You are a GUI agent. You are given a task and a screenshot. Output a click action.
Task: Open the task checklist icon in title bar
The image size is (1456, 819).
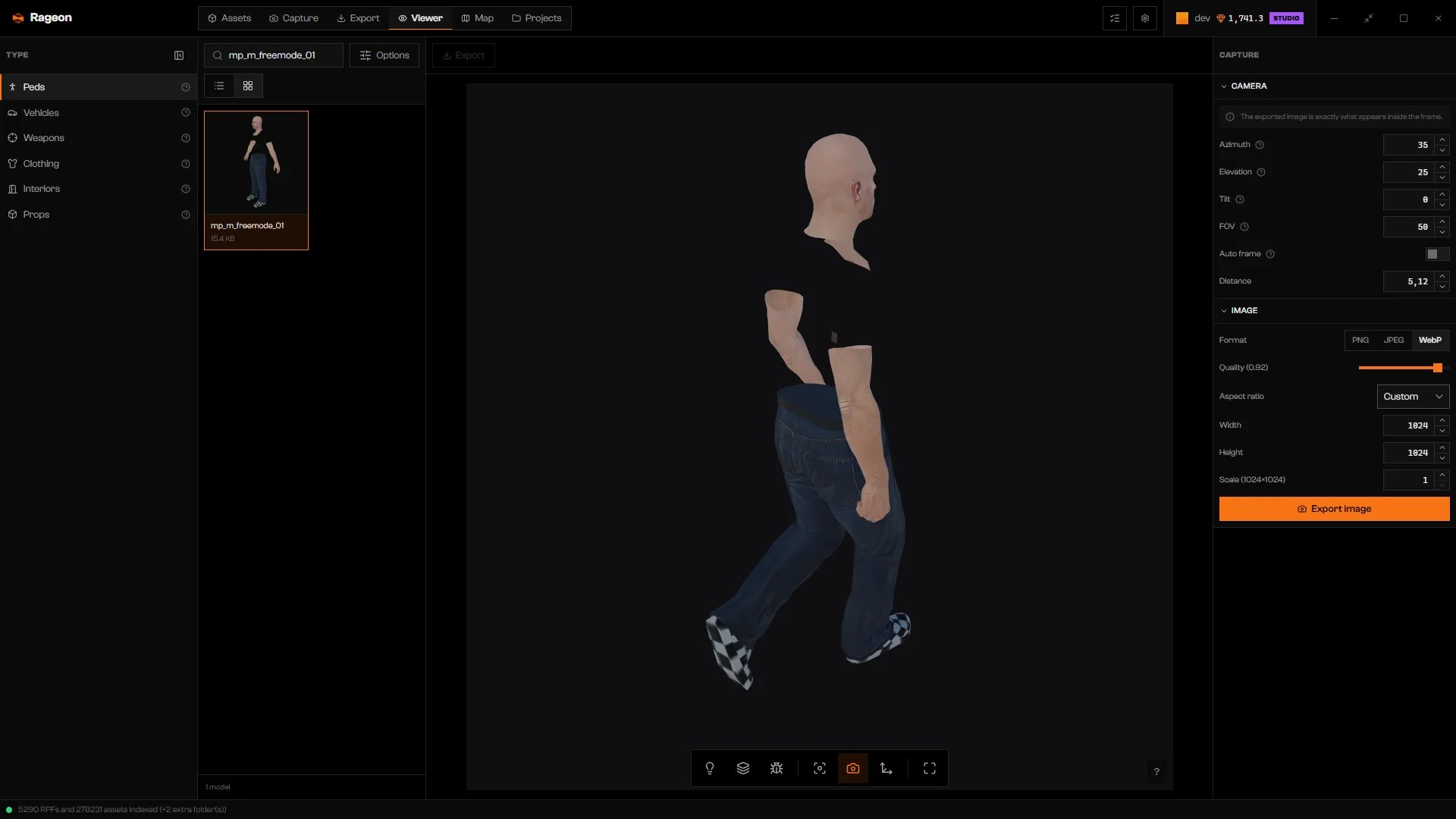point(1115,18)
